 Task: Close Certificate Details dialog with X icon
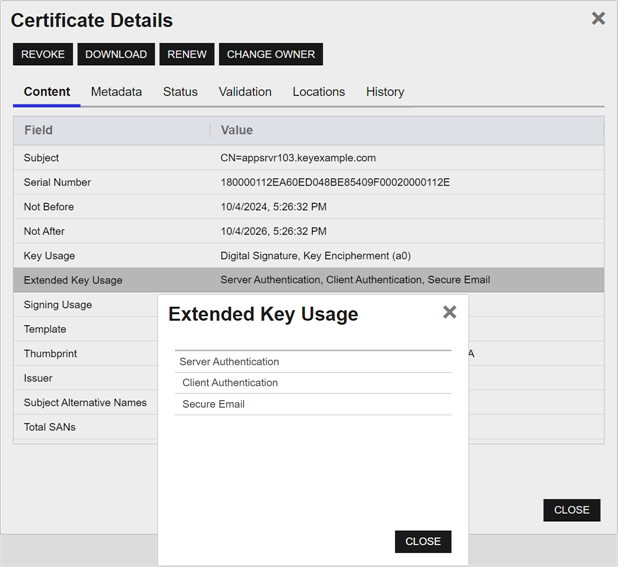click(x=598, y=18)
